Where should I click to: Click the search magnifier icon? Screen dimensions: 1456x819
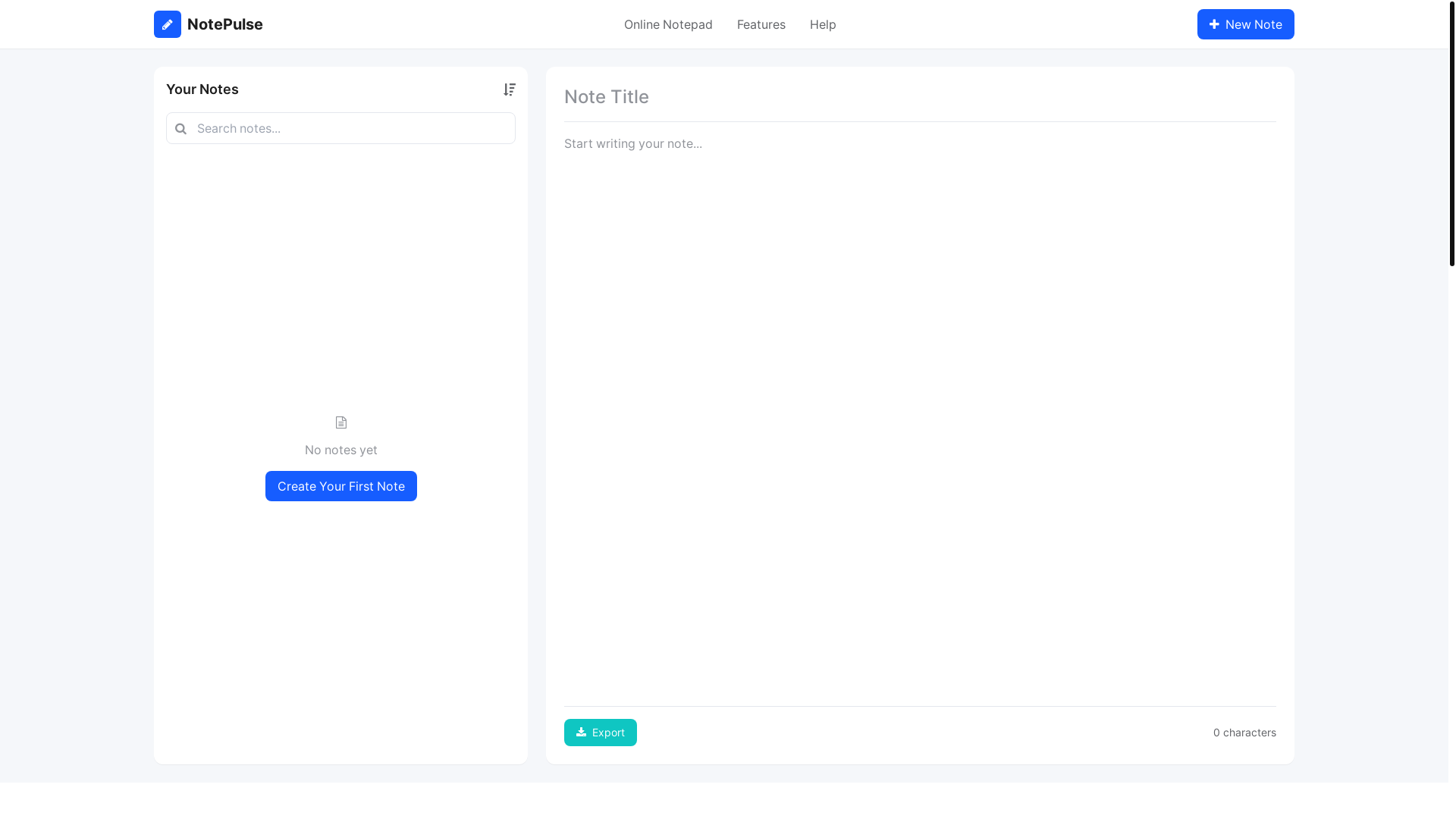[180, 129]
